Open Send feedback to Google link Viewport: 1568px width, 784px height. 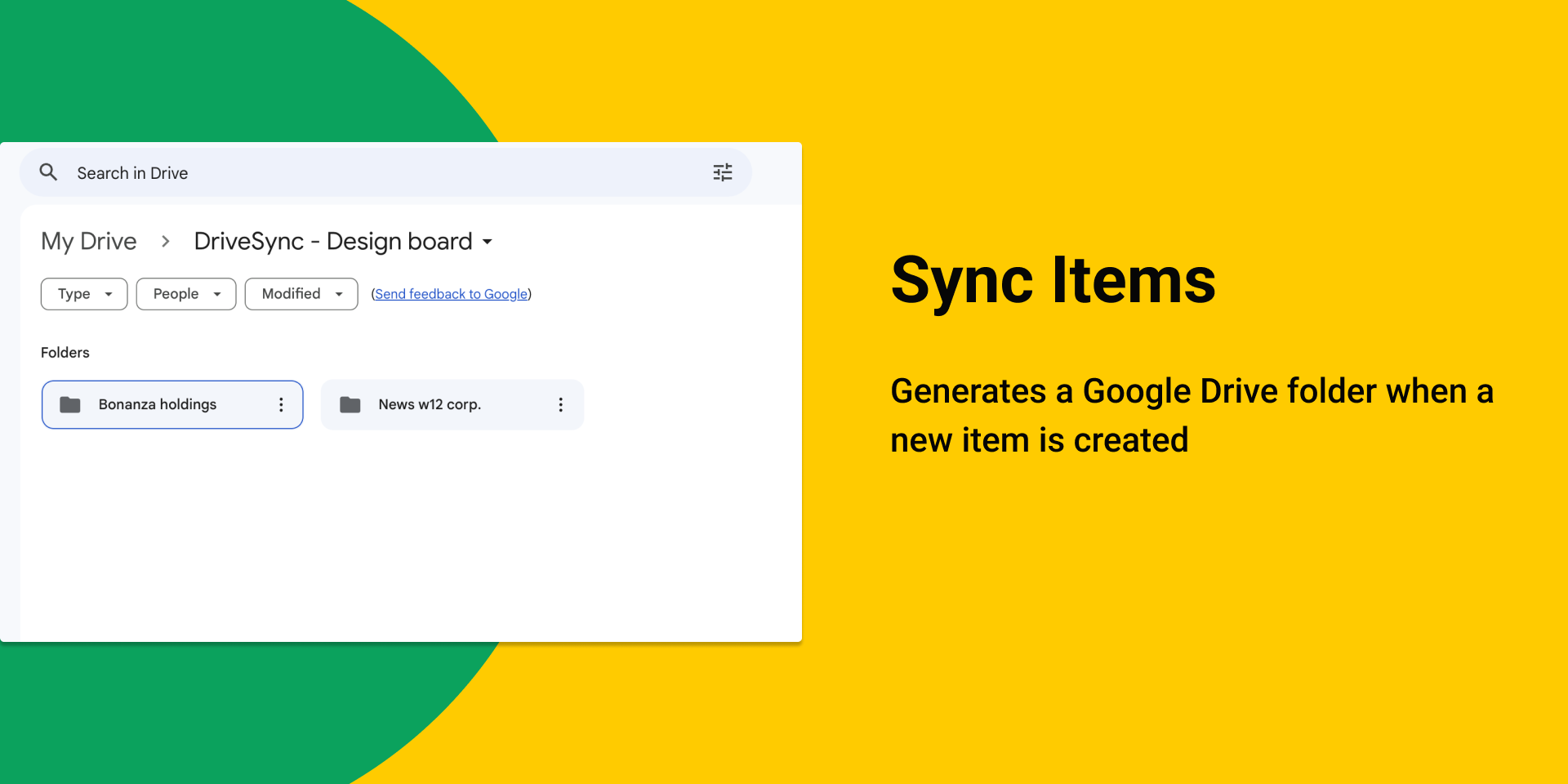pos(452,294)
